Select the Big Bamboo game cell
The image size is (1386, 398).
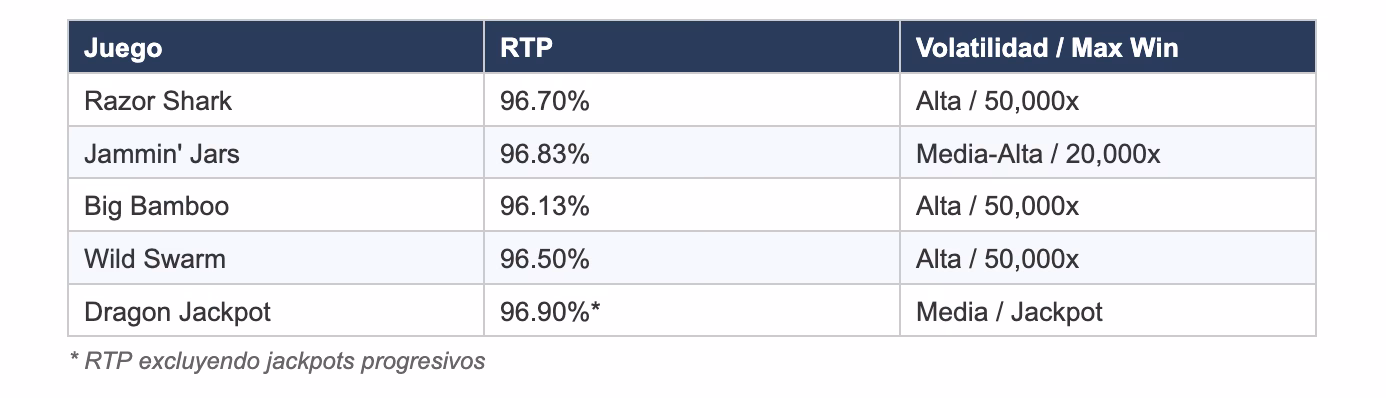tap(276, 206)
